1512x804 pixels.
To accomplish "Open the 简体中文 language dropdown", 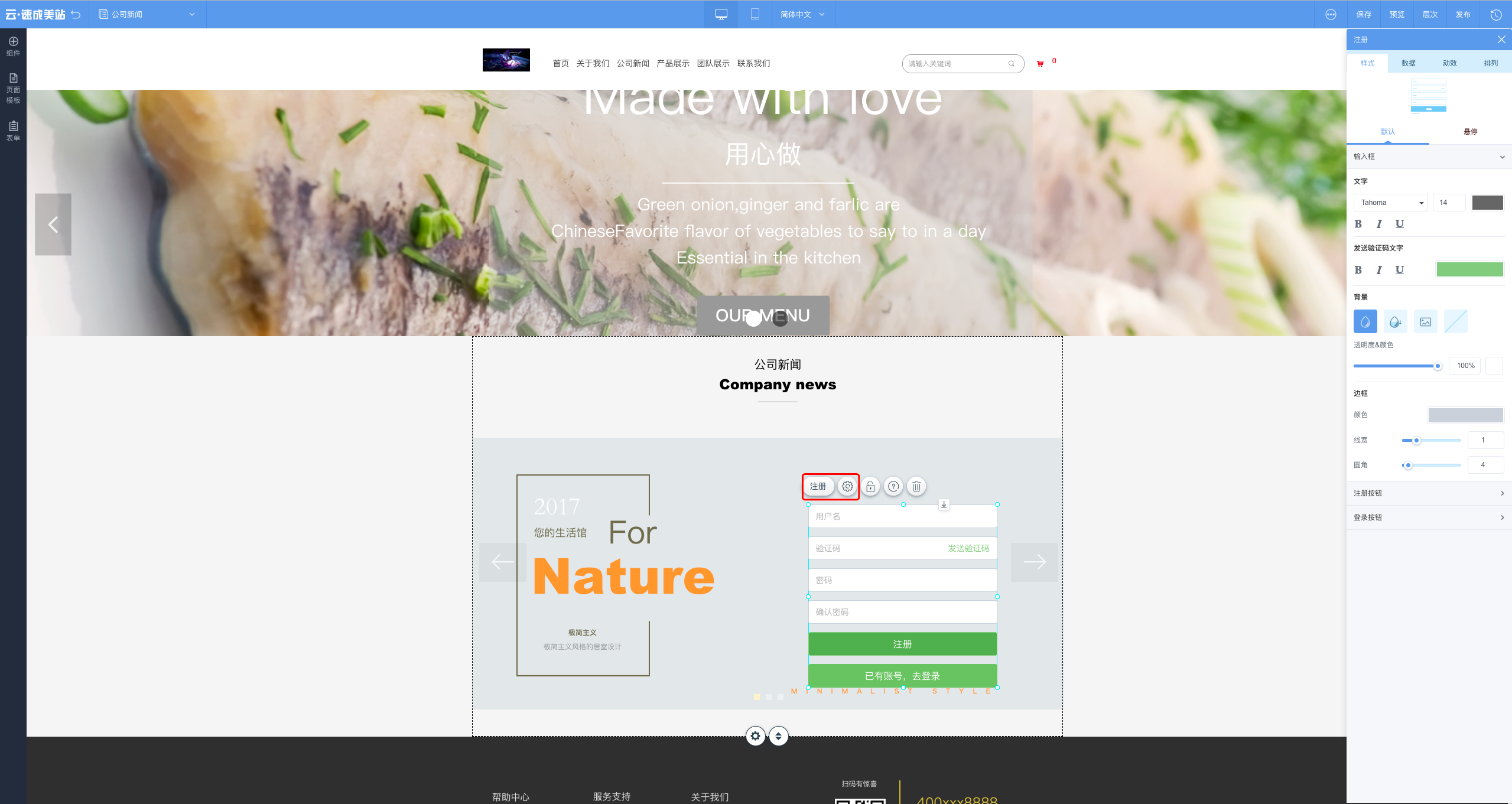I will 802,14.
